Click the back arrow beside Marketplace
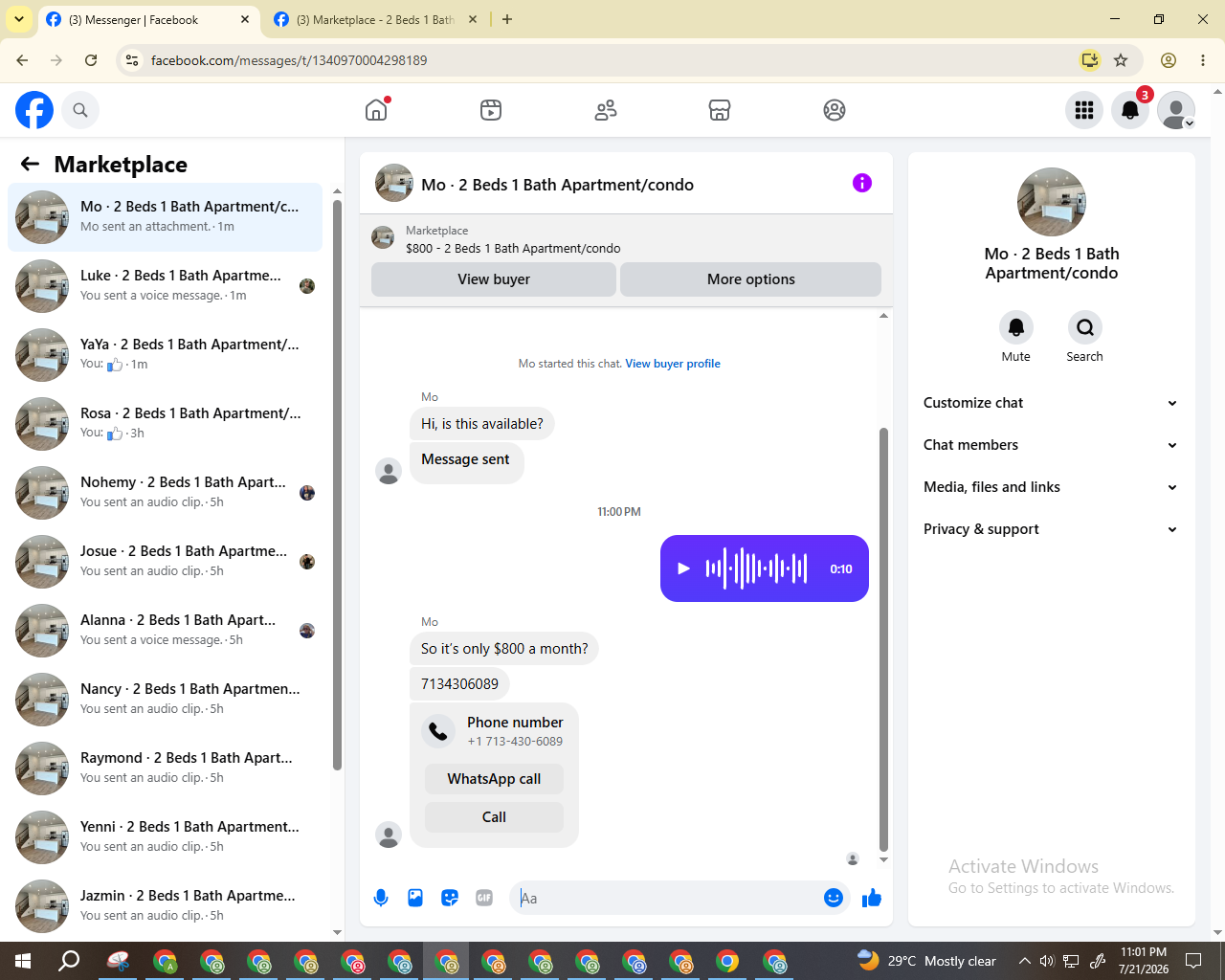Viewport: 1225px width, 980px height. (x=30, y=164)
